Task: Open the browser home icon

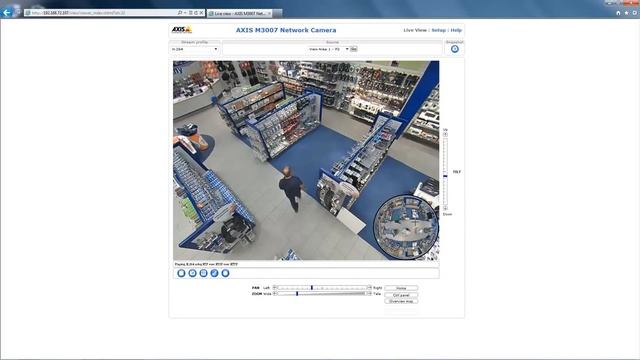Action: pos(618,13)
